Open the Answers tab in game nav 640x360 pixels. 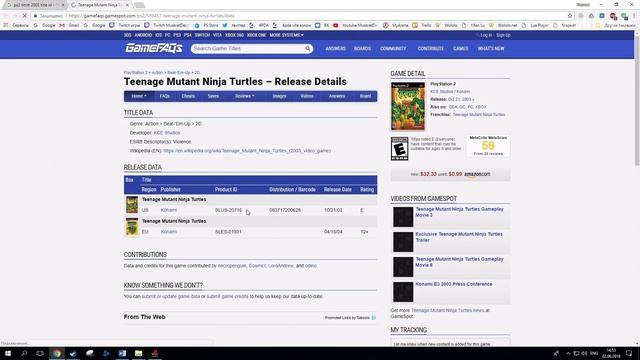(337, 96)
